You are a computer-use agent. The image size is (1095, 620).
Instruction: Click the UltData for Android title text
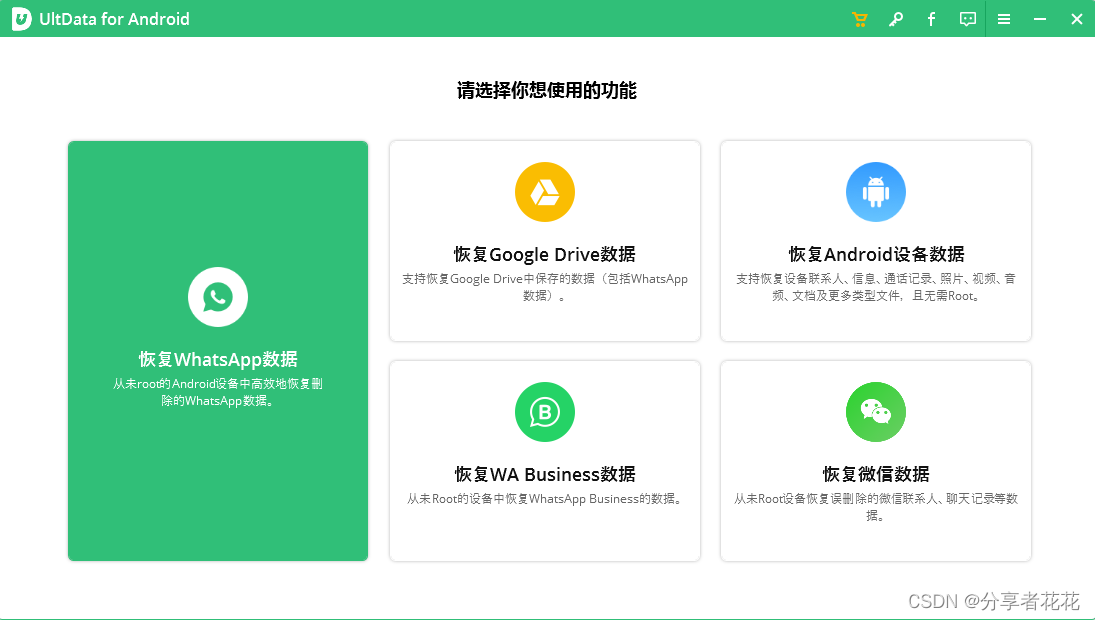pos(115,19)
